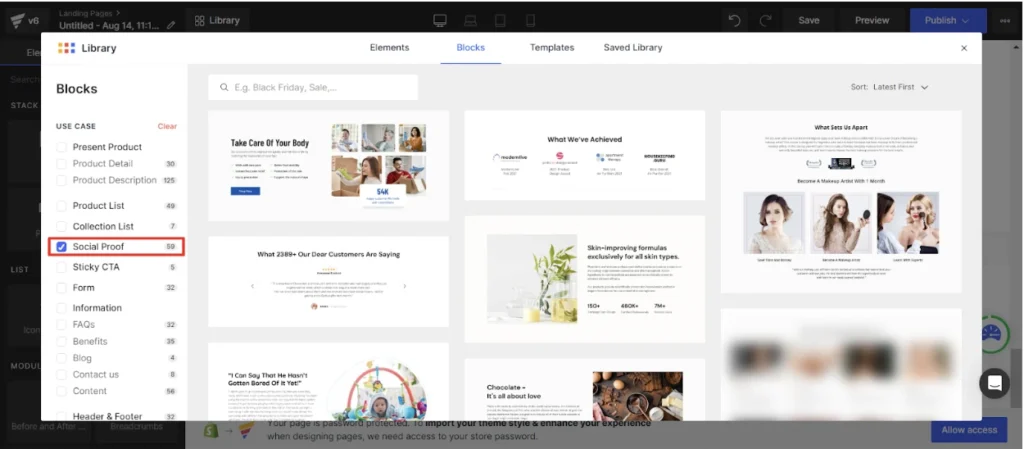The height and width of the screenshot is (449, 1024).
Task: Open the Sort Latest First dropdown
Action: [889, 87]
